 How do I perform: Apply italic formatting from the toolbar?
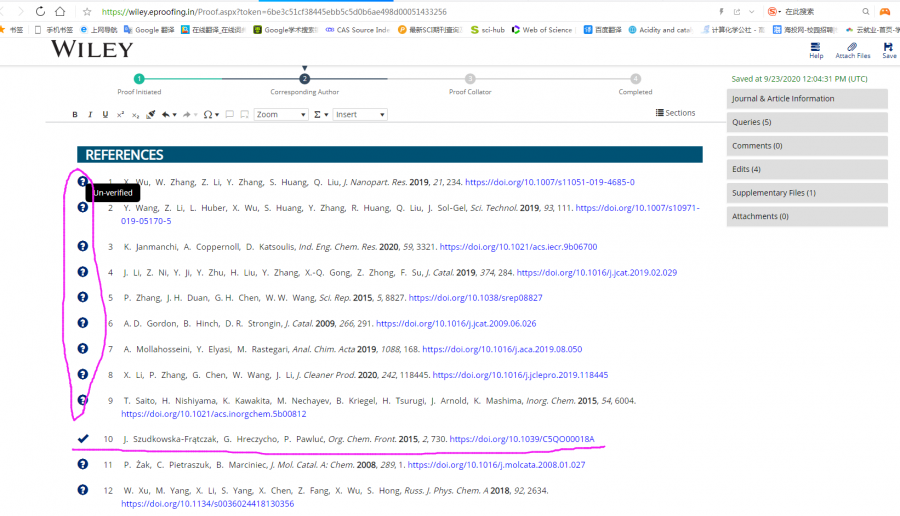point(90,115)
